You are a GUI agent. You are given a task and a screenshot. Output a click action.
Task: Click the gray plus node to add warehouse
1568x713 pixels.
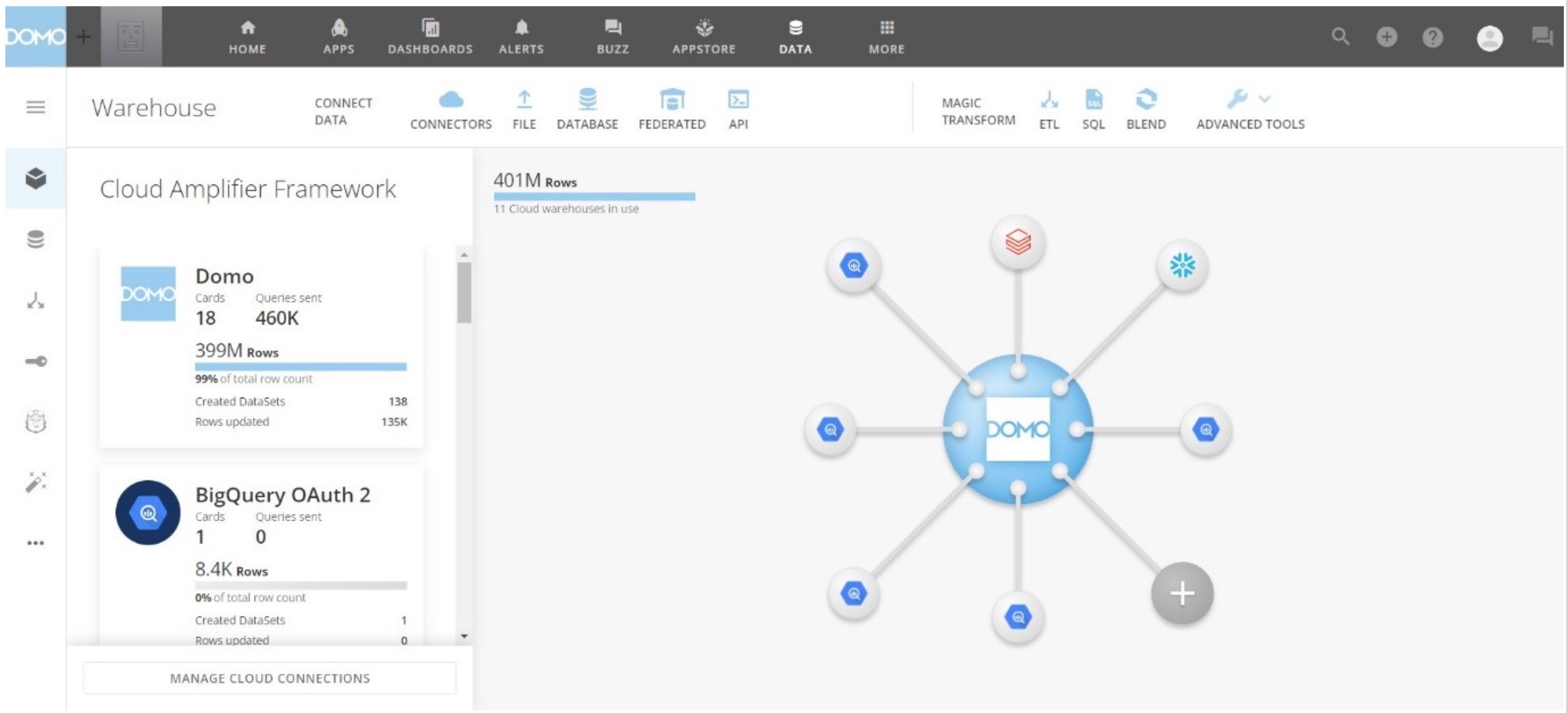[x=1181, y=593]
